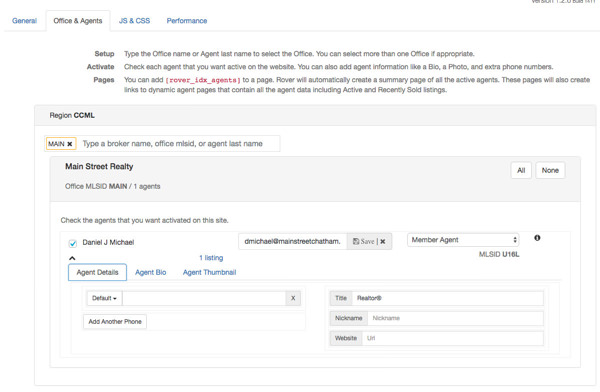Click the Region CCML header
The width and height of the screenshot is (600, 392).
tap(72, 115)
